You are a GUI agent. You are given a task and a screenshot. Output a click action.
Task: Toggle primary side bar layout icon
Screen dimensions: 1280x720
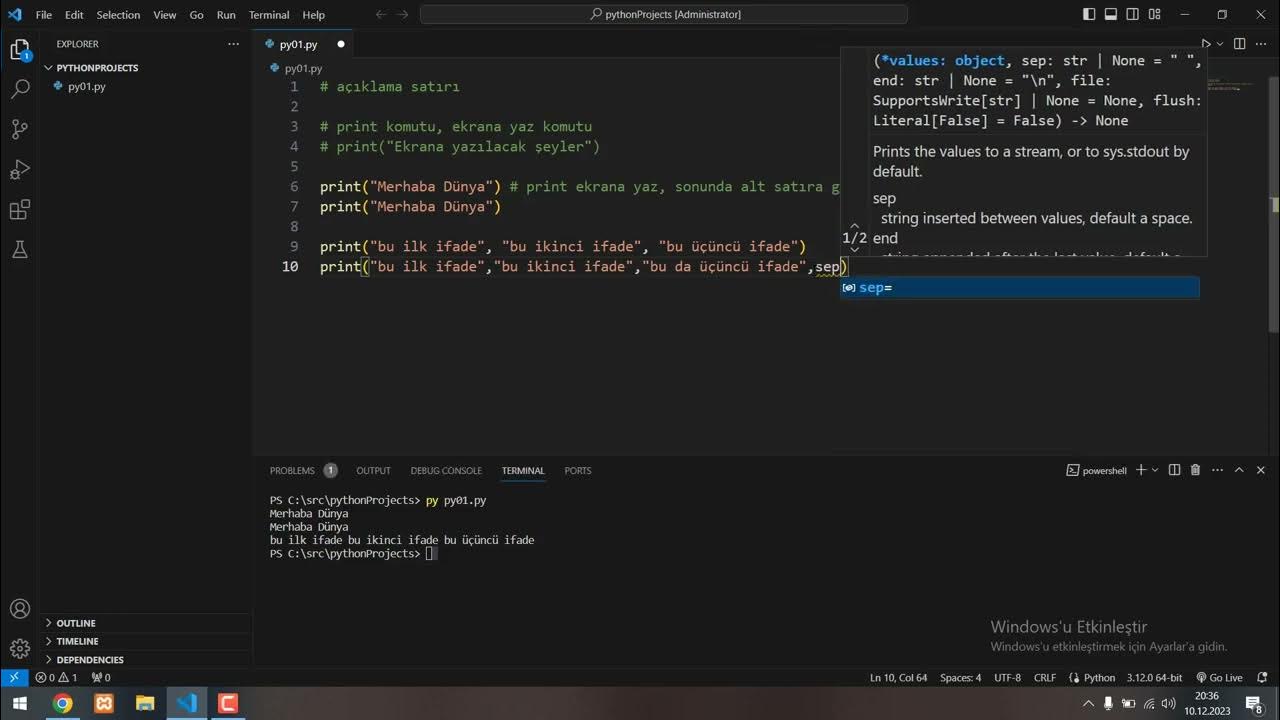1089,15
